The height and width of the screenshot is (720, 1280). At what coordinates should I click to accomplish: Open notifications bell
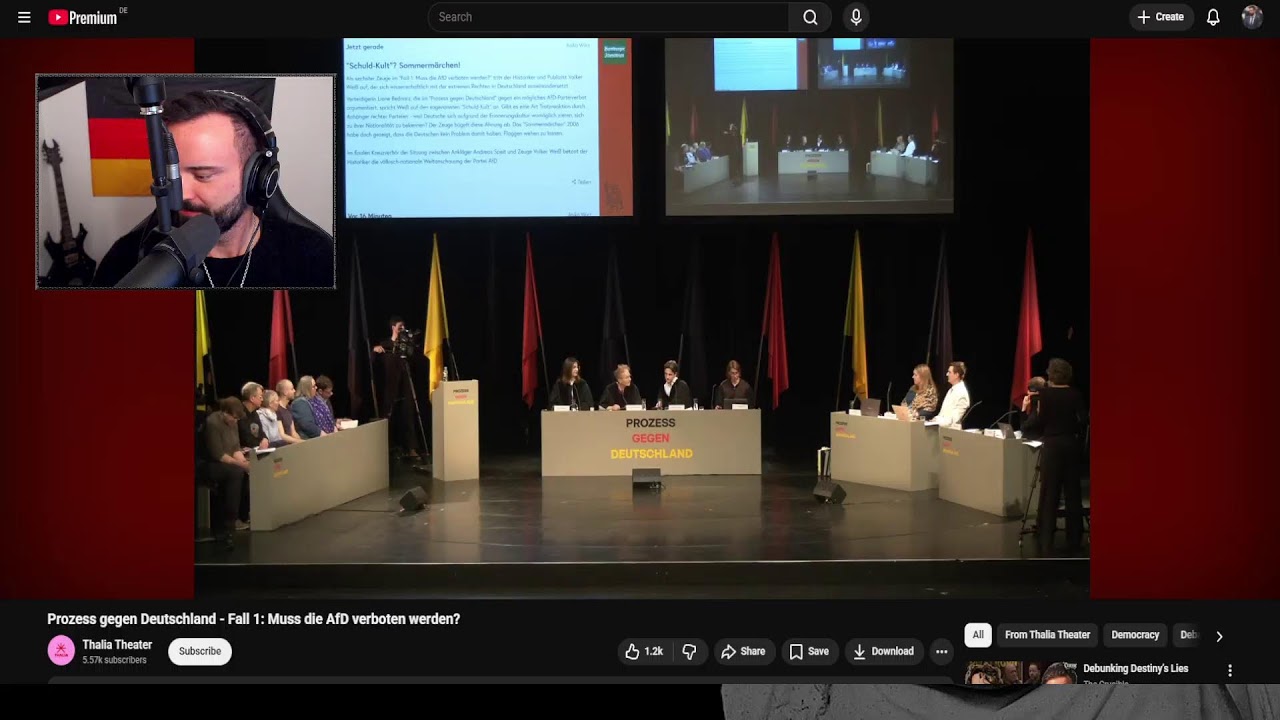tap(1213, 17)
